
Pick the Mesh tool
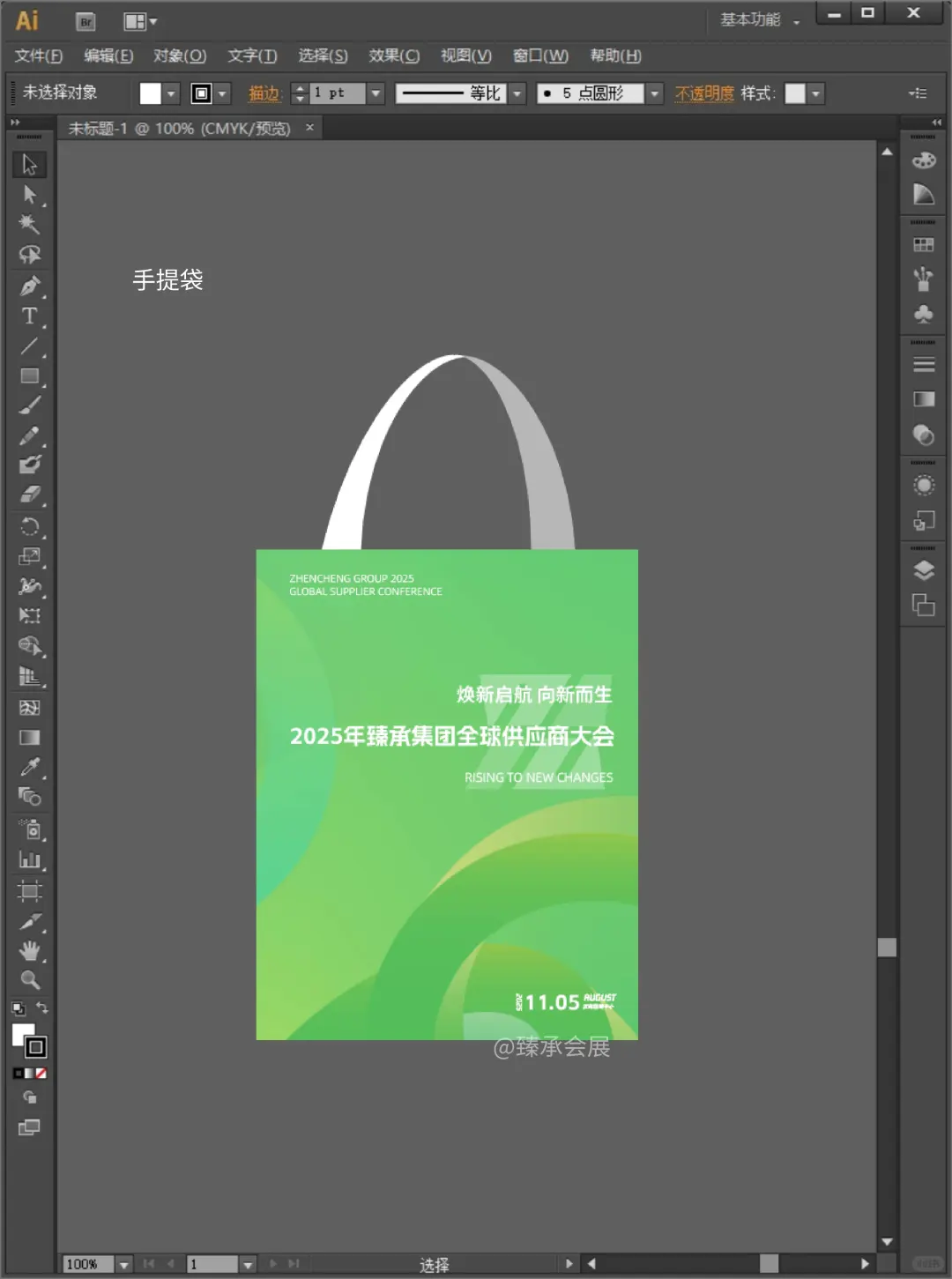[x=29, y=708]
